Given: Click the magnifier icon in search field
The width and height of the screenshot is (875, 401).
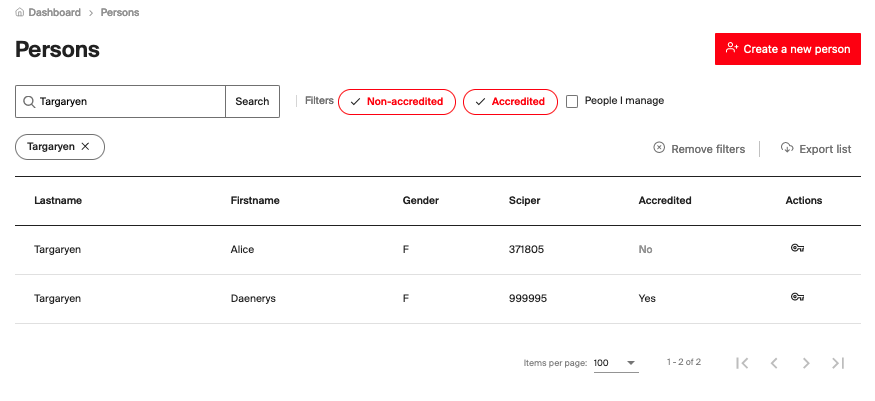Looking at the screenshot, I should point(29,101).
